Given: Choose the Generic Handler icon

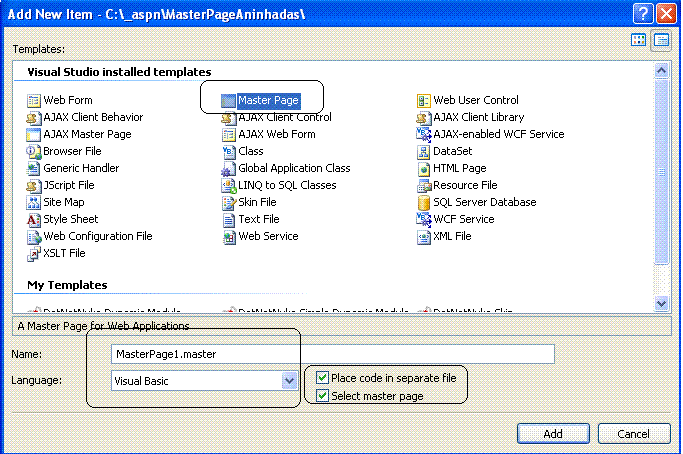Looking at the screenshot, I should [34, 169].
